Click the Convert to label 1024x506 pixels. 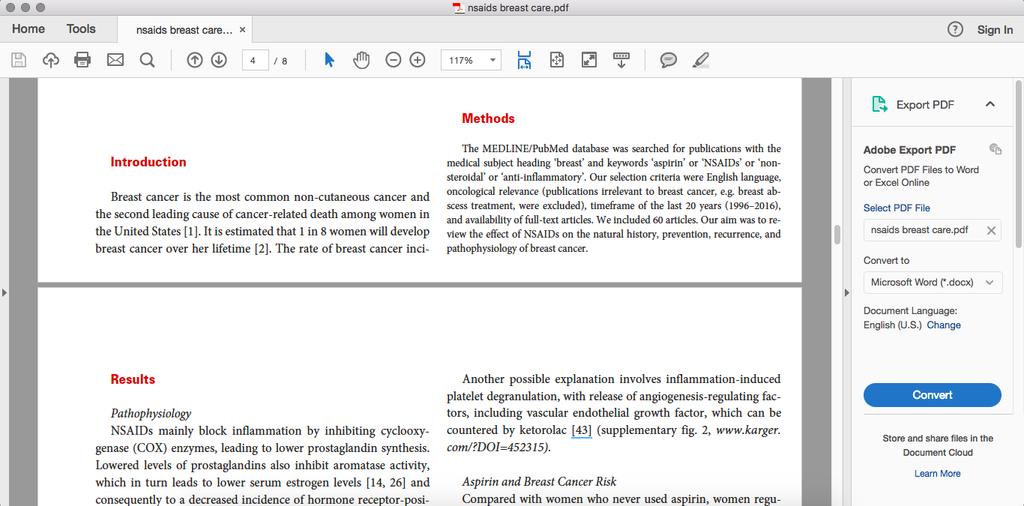coord(886,260)
